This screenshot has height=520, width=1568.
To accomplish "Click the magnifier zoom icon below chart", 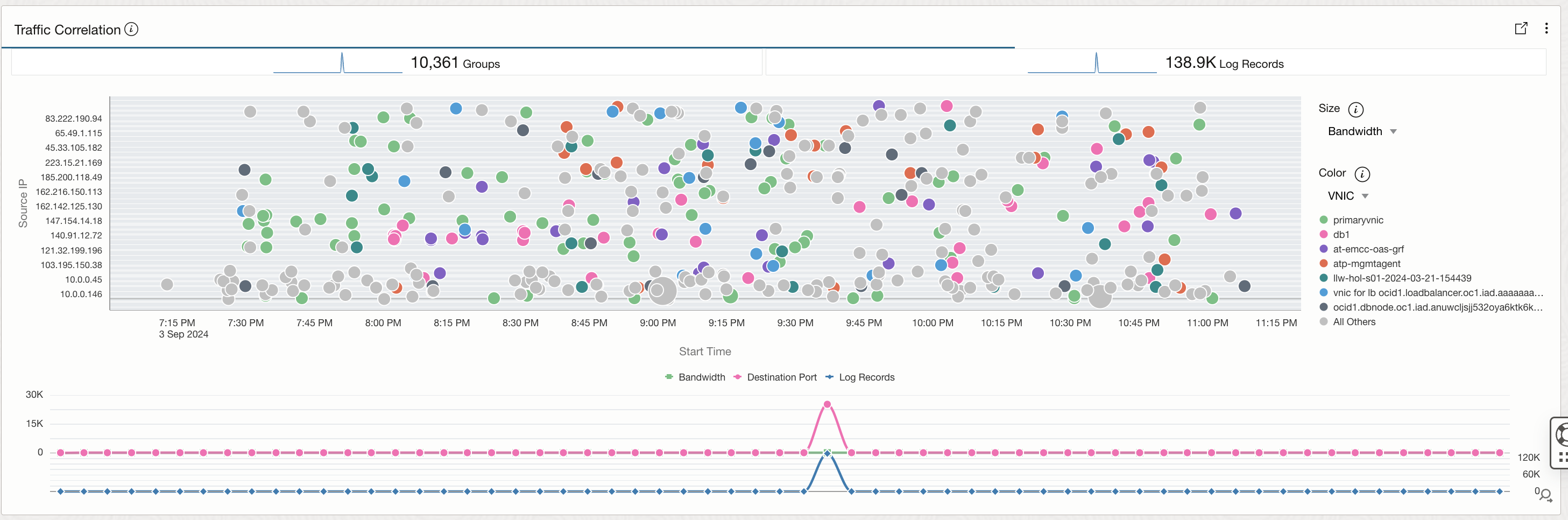I will tap(1545, 494).
